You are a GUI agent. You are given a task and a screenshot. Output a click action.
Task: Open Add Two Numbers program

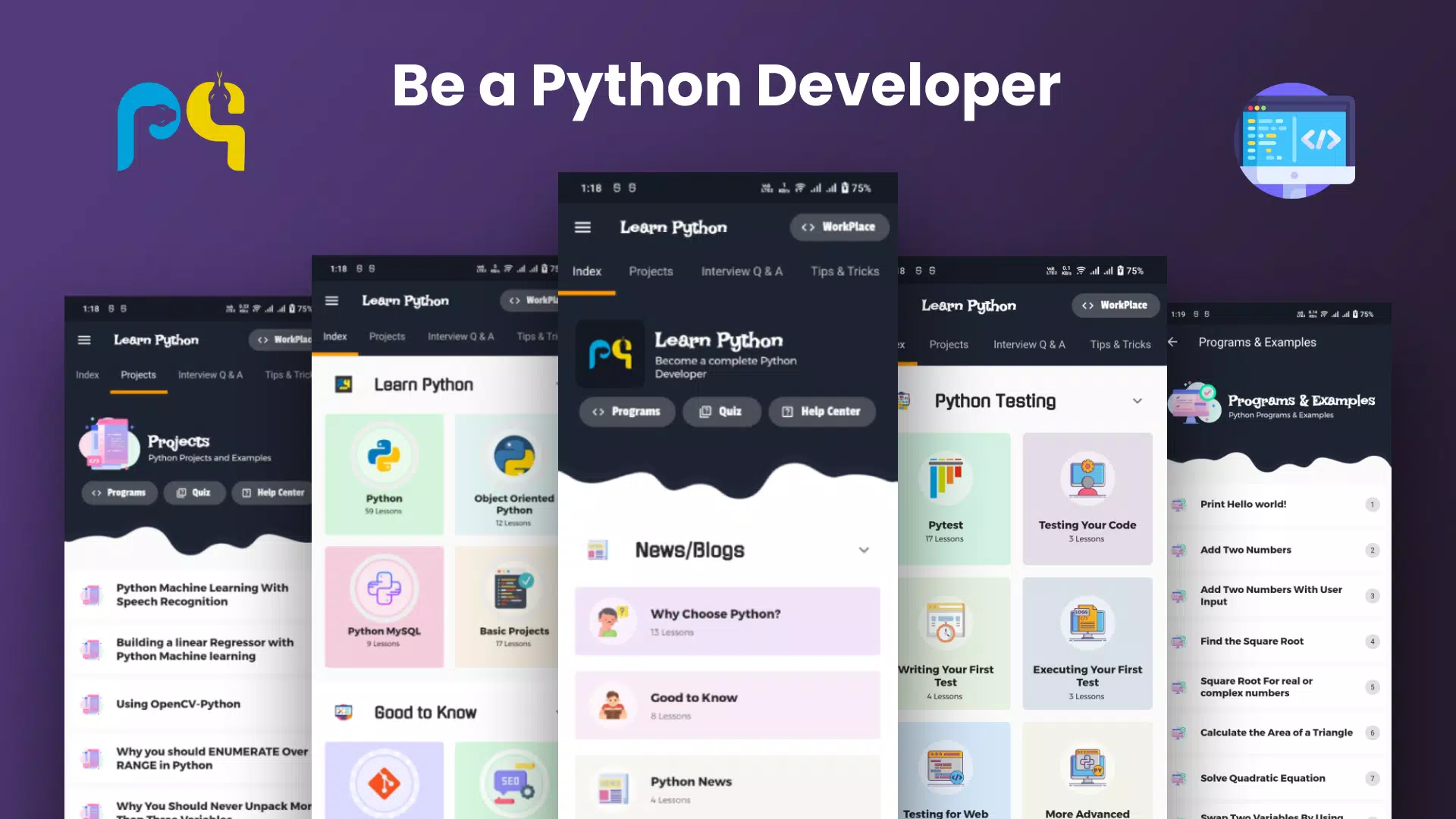[x=1279, y=550]
